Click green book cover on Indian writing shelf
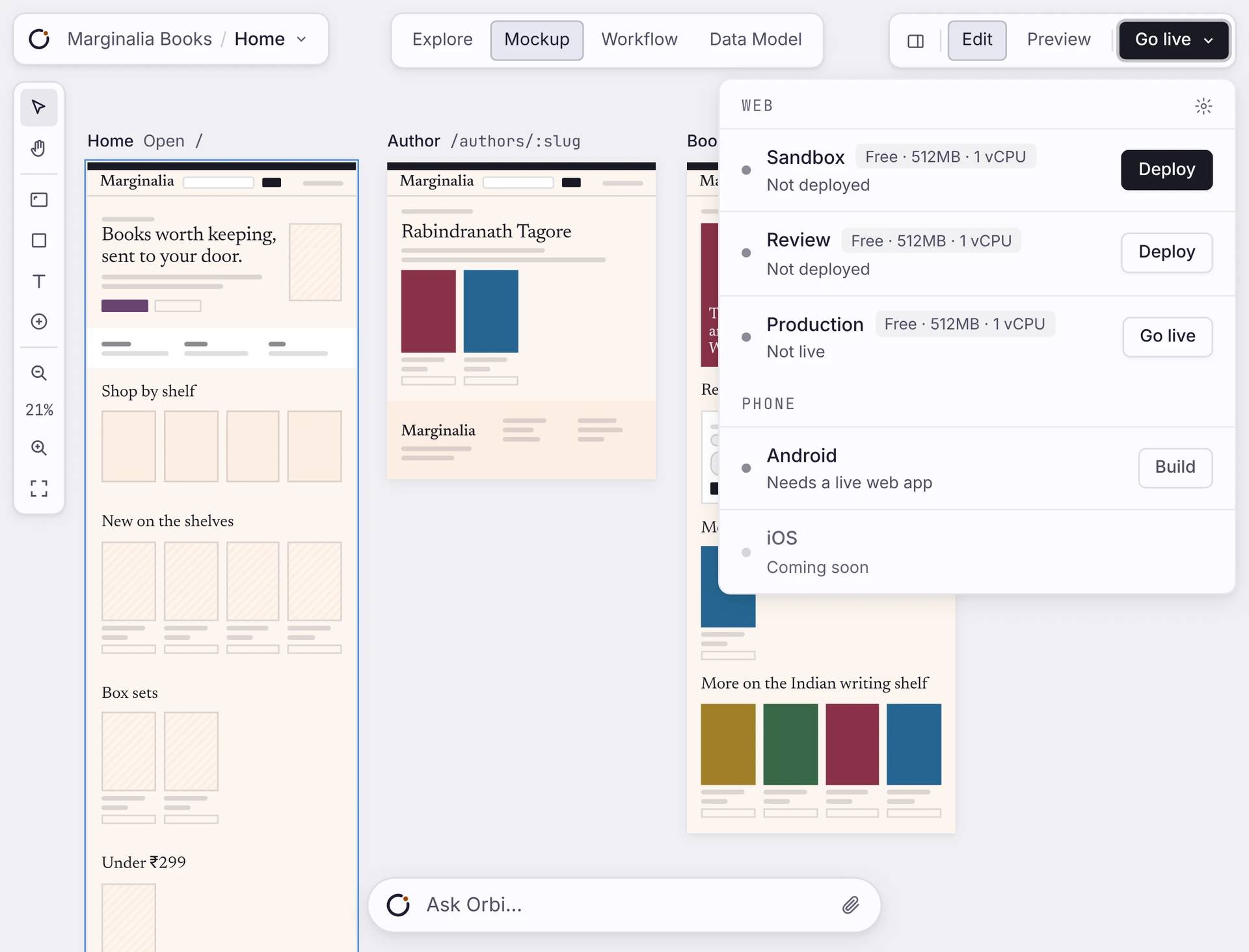Screen dimensions: 1249x952 point(790,744)
